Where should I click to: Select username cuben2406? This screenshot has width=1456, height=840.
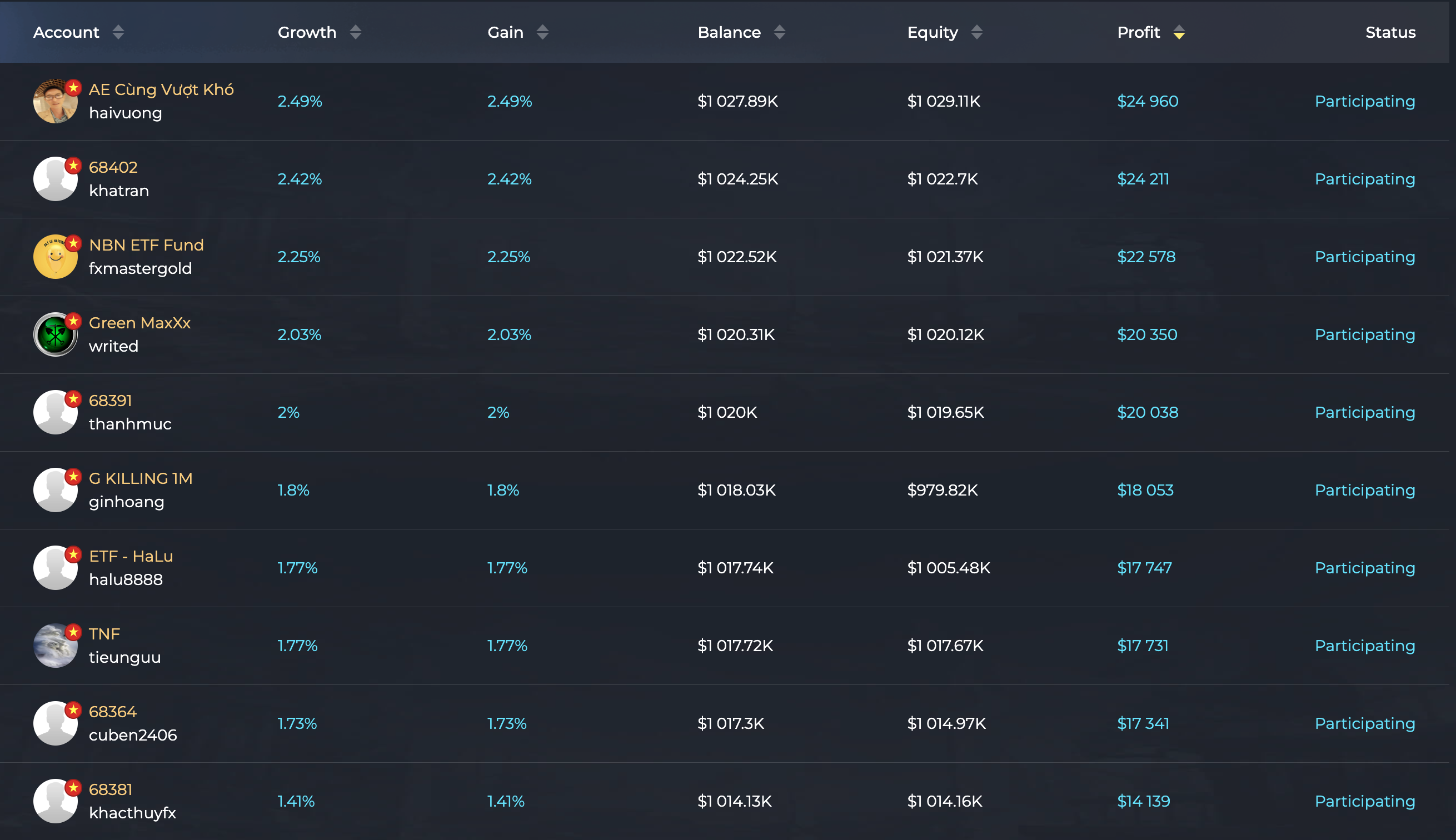point(133,735)
